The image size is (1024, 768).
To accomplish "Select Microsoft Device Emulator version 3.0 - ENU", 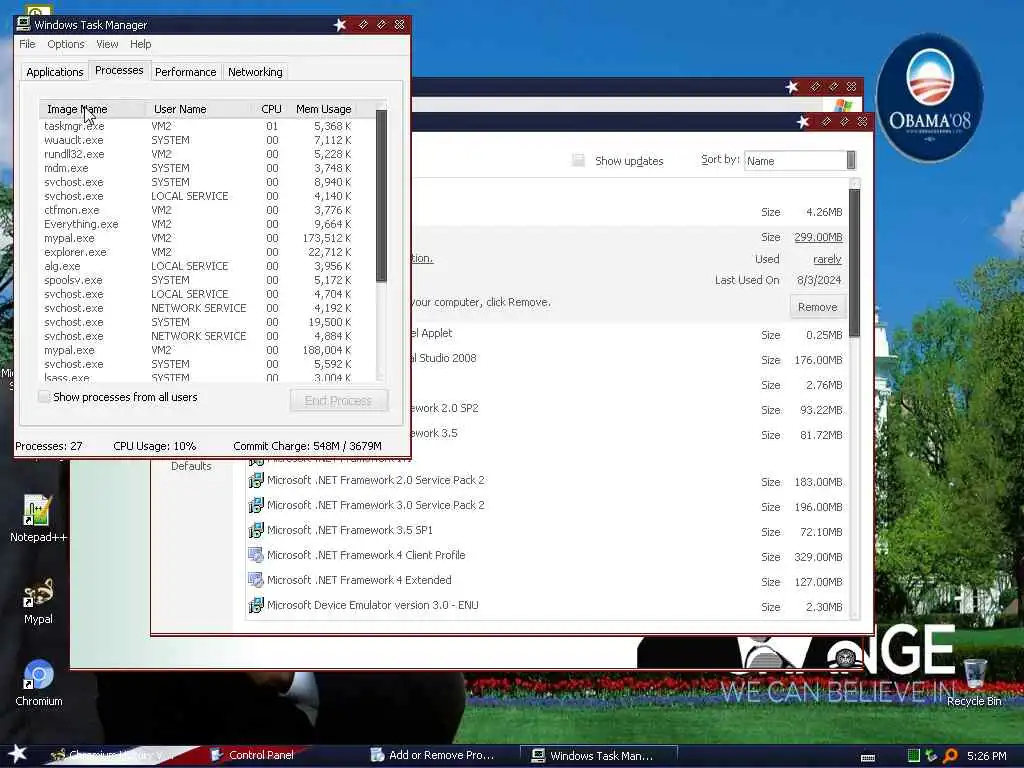I will click(x=547, y=605).
